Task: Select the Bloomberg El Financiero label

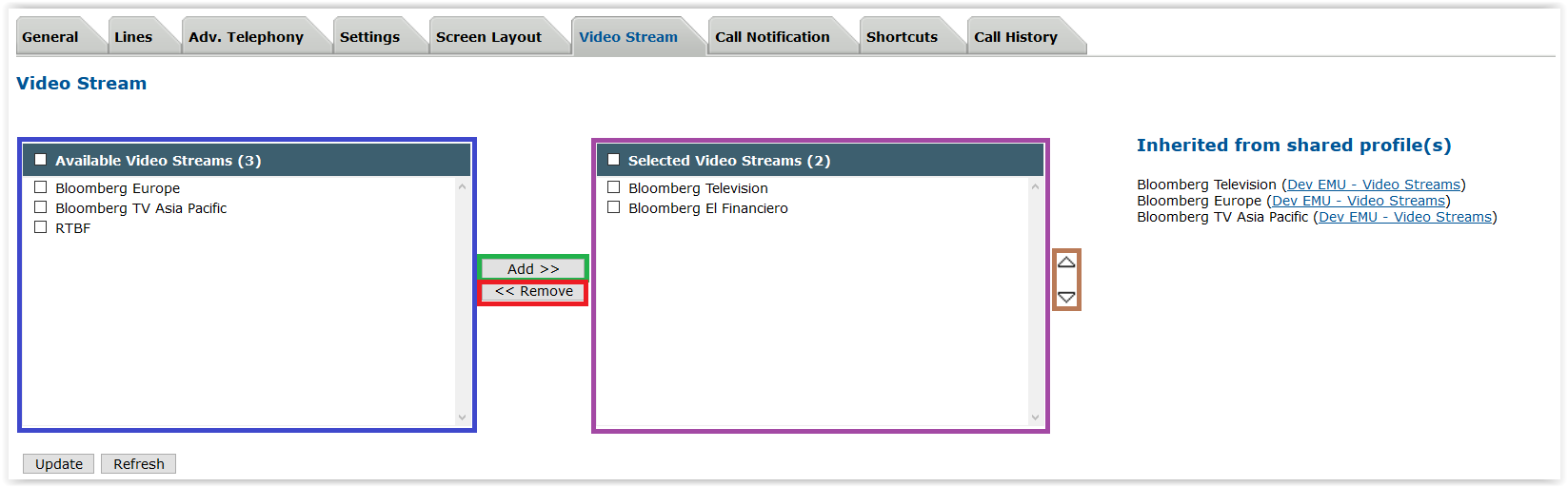Action: pyautogui.click(x=708, y=208)
